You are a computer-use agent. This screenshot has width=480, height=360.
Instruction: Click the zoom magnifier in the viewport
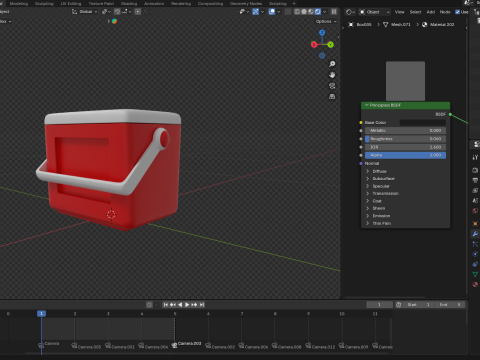coord(332,64)
